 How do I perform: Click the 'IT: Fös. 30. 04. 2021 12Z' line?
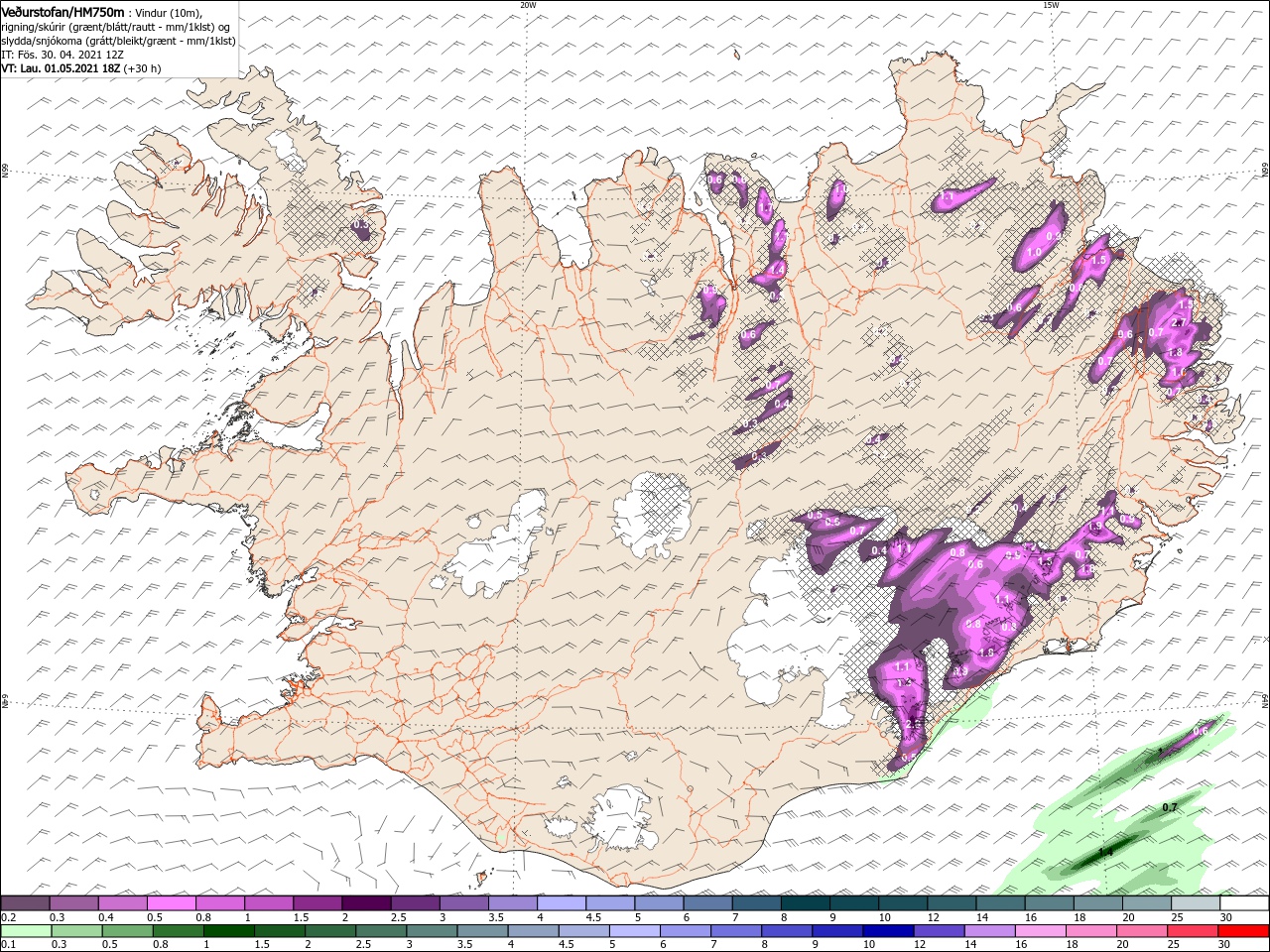pos(61,55)
